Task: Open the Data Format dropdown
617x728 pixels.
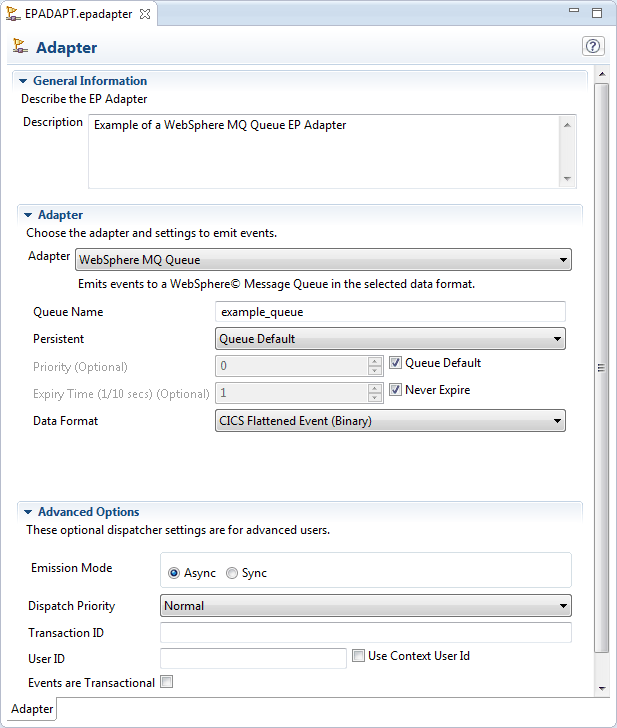Action: 390,421
